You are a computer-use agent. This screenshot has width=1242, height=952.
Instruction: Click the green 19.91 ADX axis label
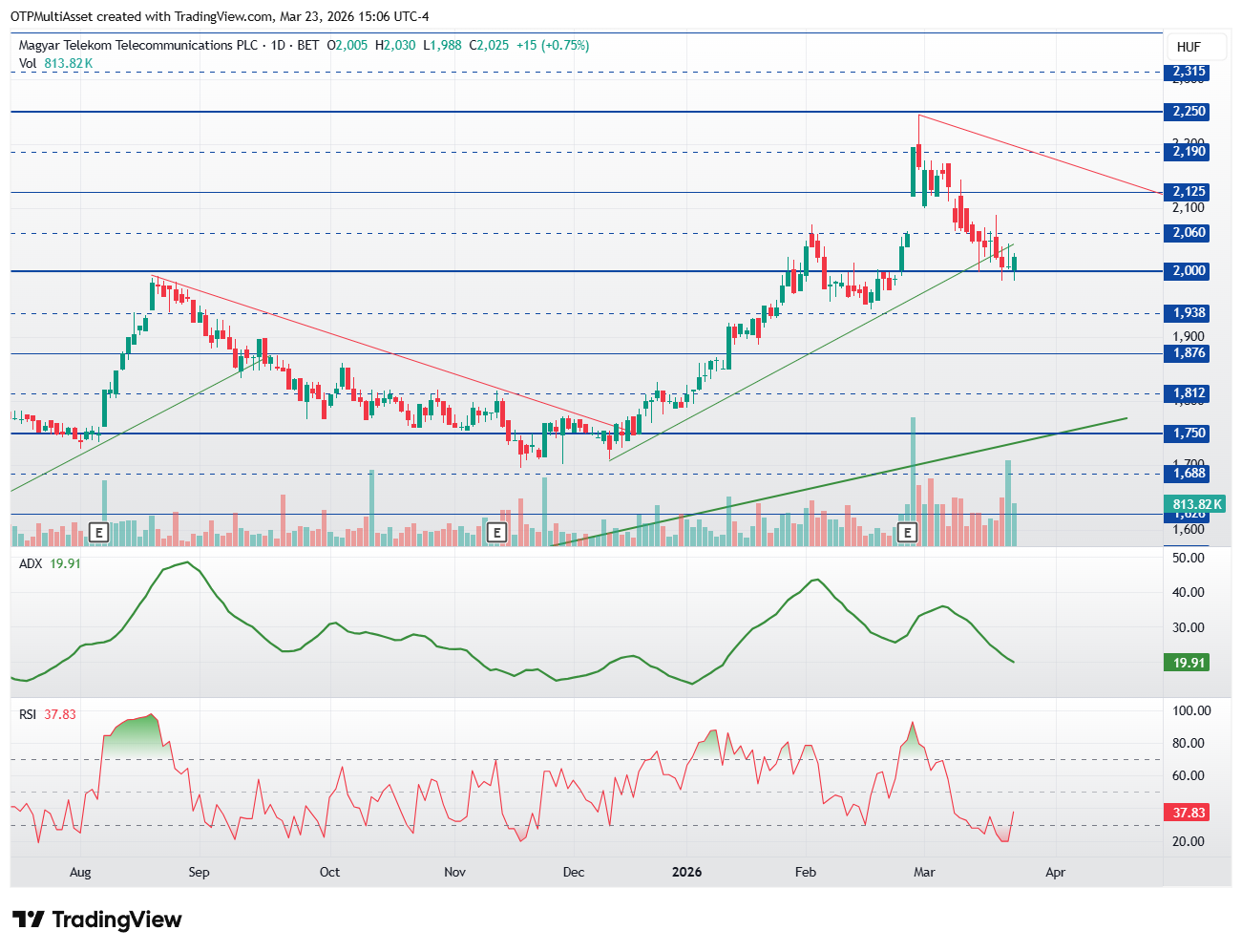(x=1189, y=663)
